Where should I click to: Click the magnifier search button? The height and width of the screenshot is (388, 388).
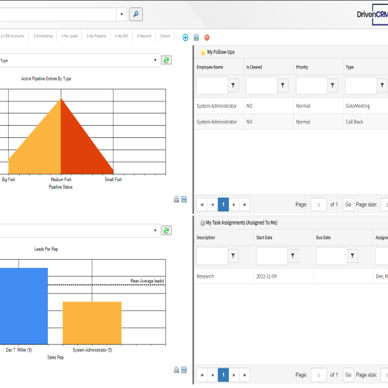136,14
